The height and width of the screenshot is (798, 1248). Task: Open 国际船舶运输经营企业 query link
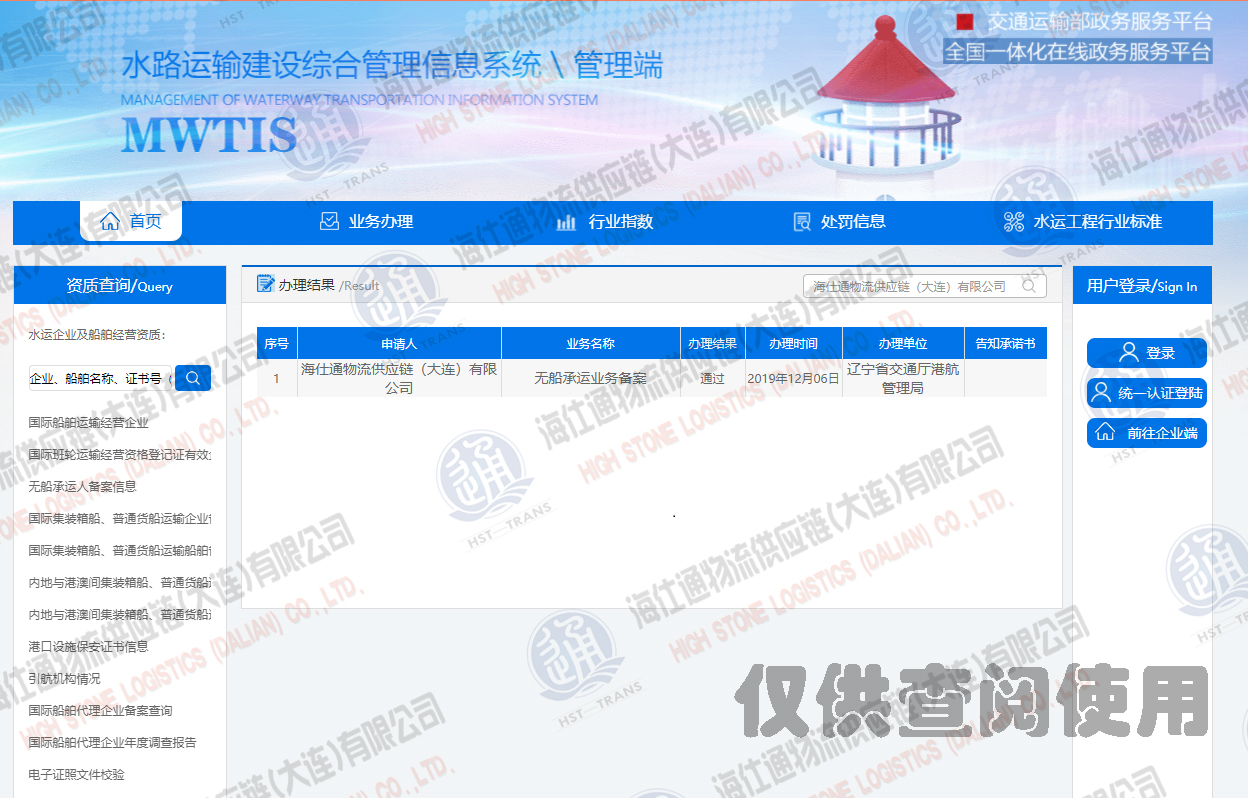(x=88, y=423)
